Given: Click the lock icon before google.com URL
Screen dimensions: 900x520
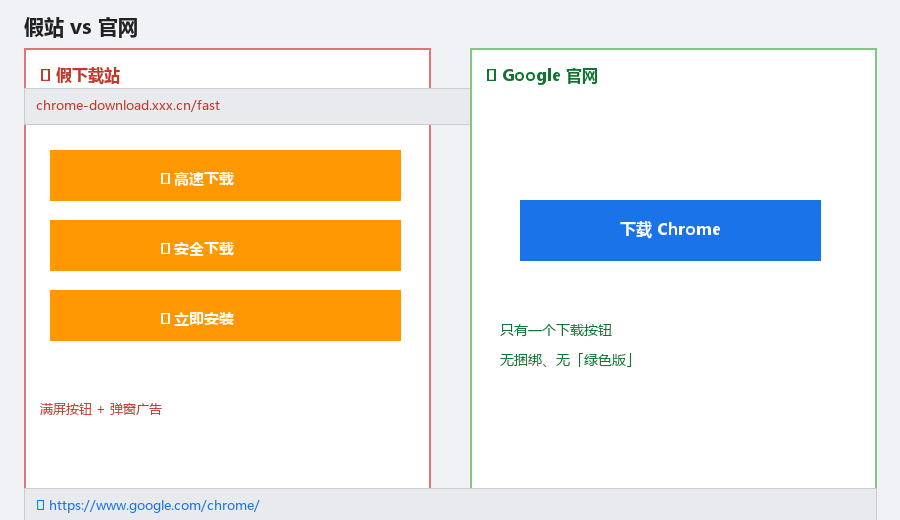Looking at the screenshot, I should point(40,505).
